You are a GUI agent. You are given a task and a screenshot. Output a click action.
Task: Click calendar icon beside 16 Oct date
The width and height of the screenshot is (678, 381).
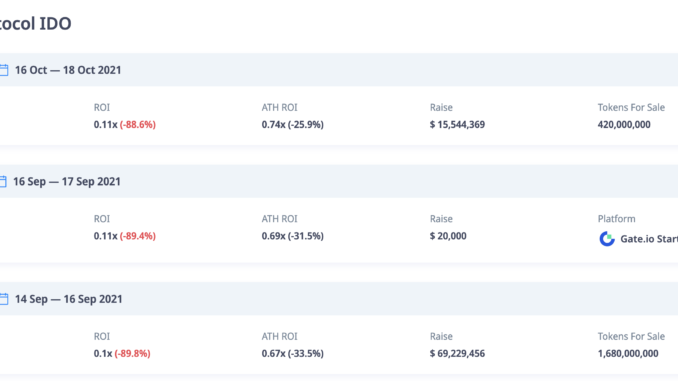(x=4, y=70)
